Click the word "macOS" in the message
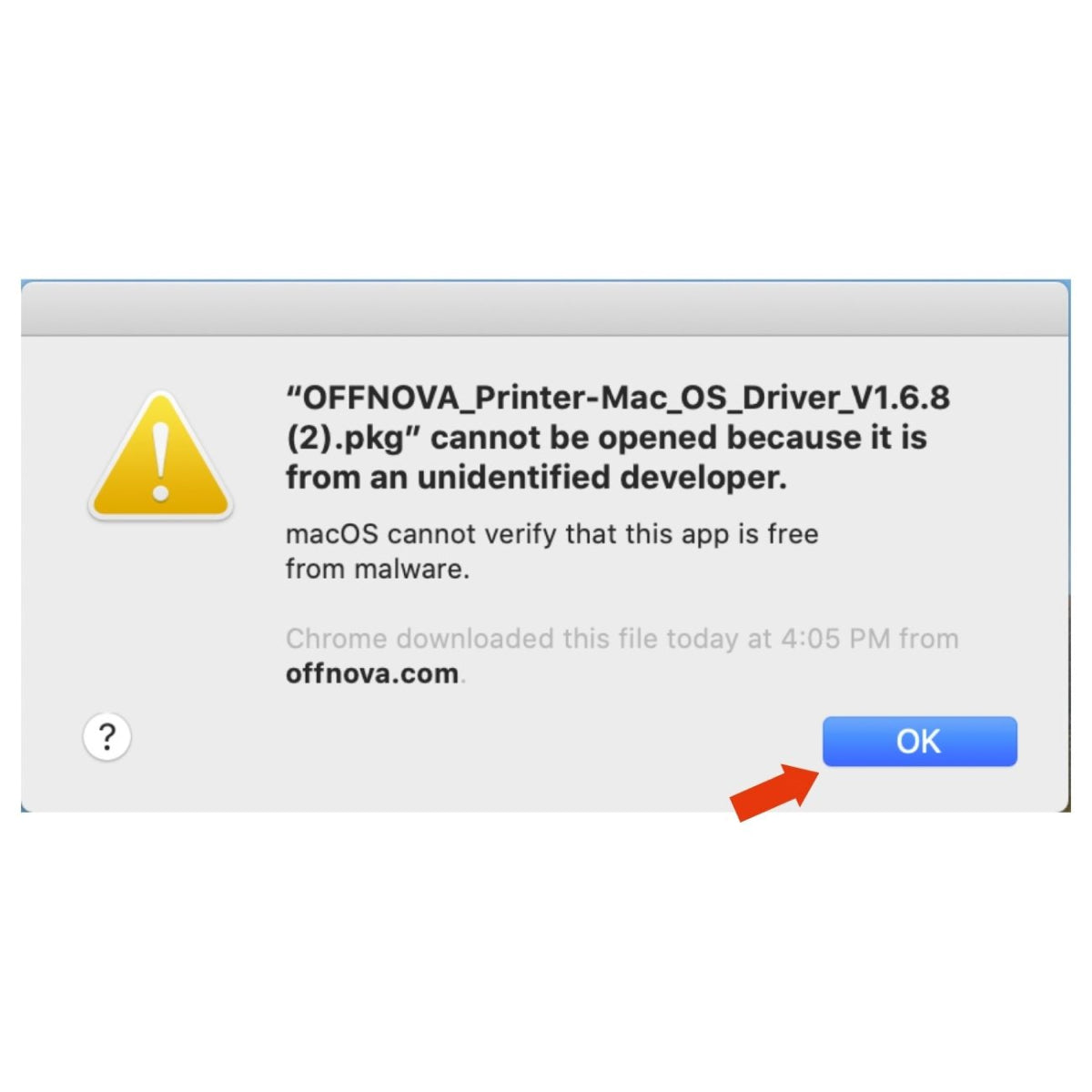This screenshot has width=1092, height=1092. [332, 533]
